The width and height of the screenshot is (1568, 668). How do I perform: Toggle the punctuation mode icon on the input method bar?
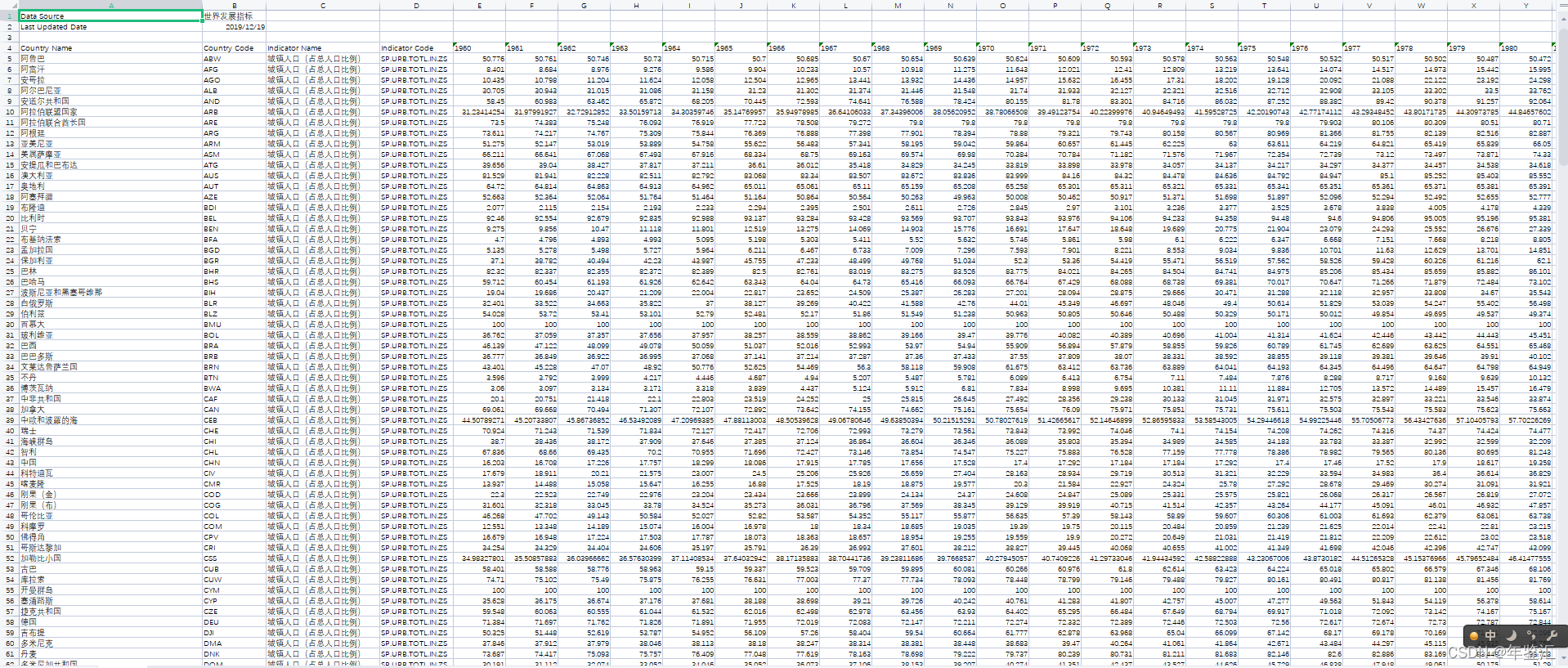[x=1531, y=635]
